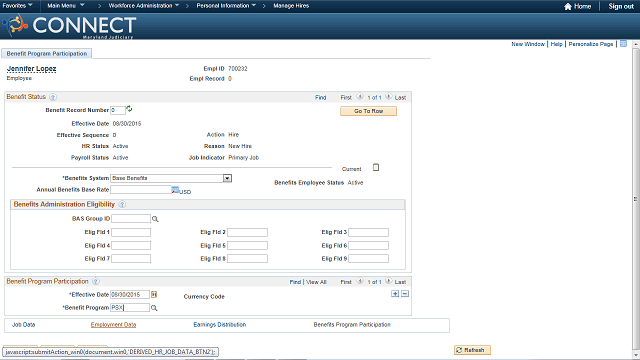Click the Benefit Program input field
Screen dimensions: 640x360
click(130, 308)
